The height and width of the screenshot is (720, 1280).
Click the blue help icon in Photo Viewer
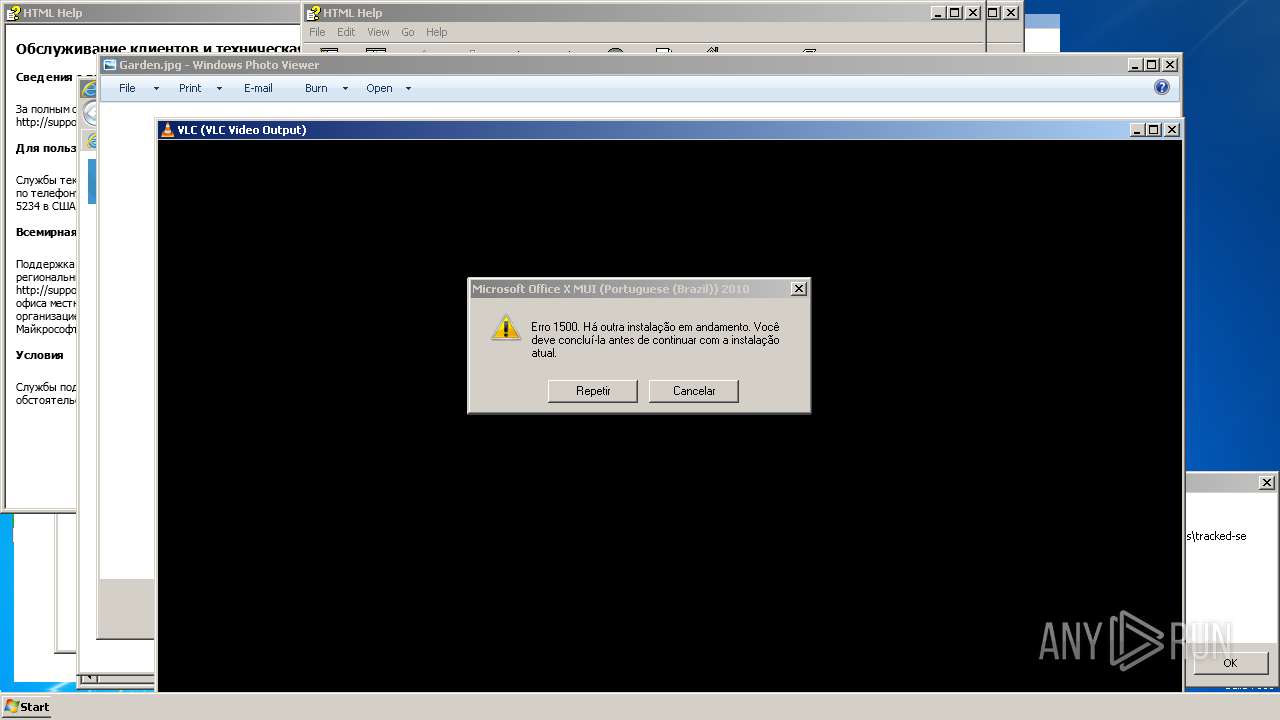pyautogui.click(x=1162, y=87)
